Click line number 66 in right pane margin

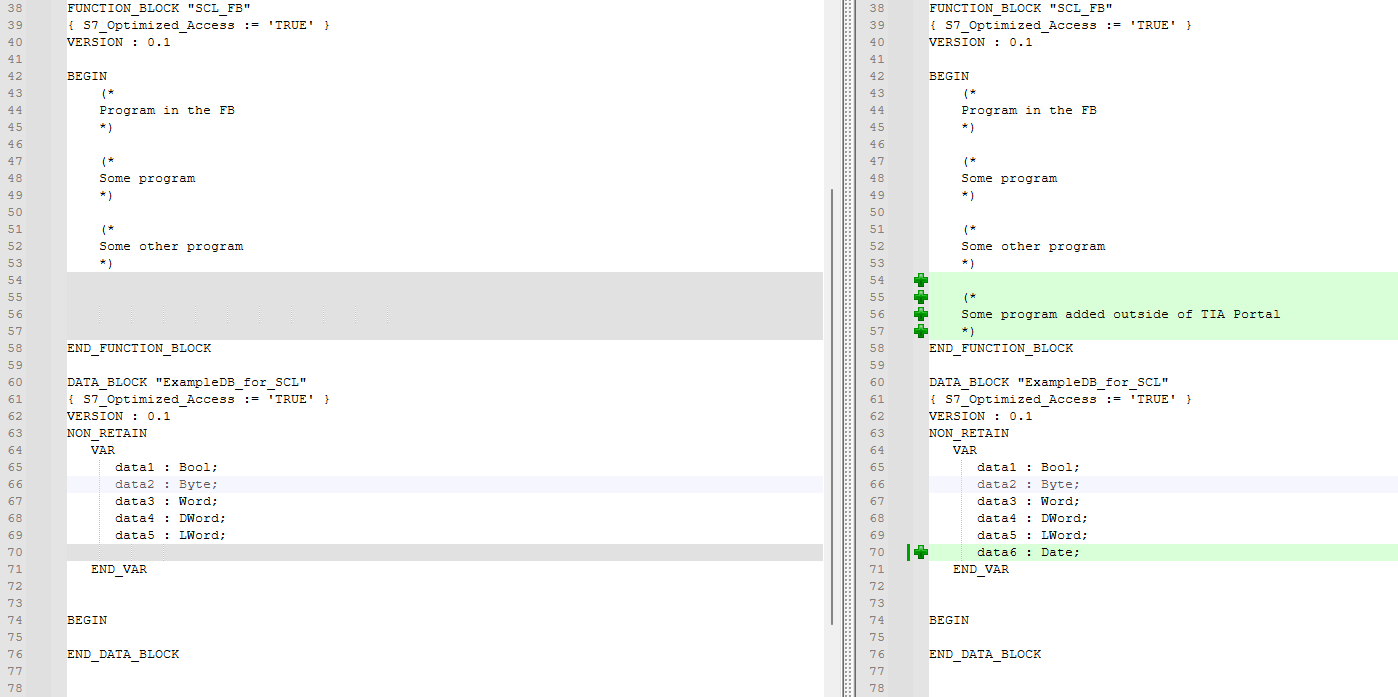tap(877, 484)
